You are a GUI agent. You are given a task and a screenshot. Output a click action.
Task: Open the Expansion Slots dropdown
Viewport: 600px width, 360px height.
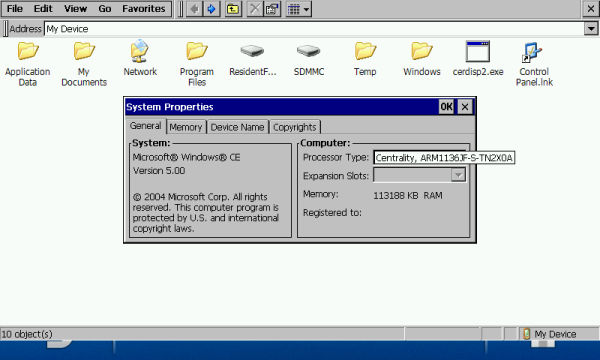pyautogui.click(x=458, y=176)
